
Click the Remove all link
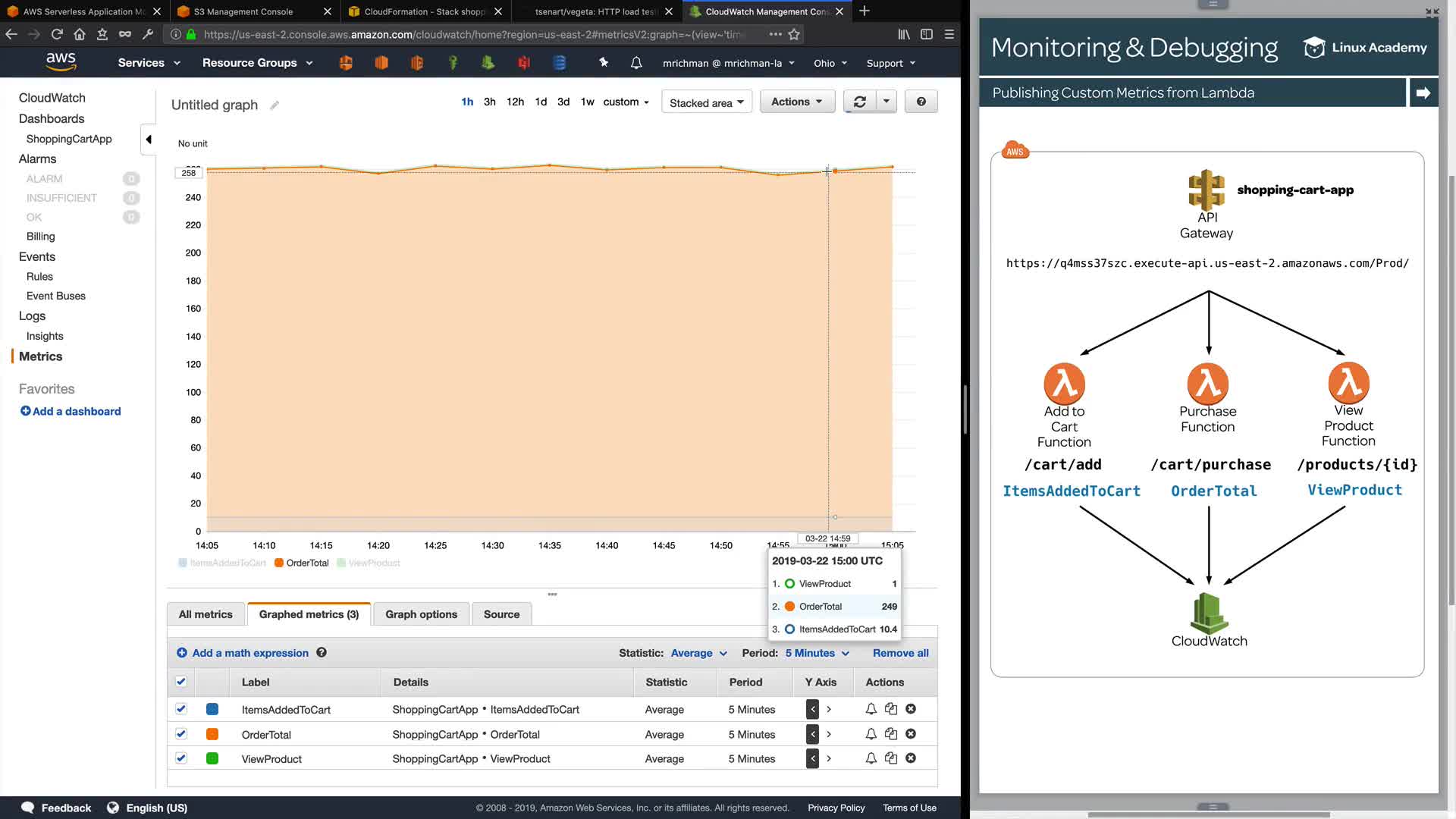pyautogui.click(x=900, y=653)
